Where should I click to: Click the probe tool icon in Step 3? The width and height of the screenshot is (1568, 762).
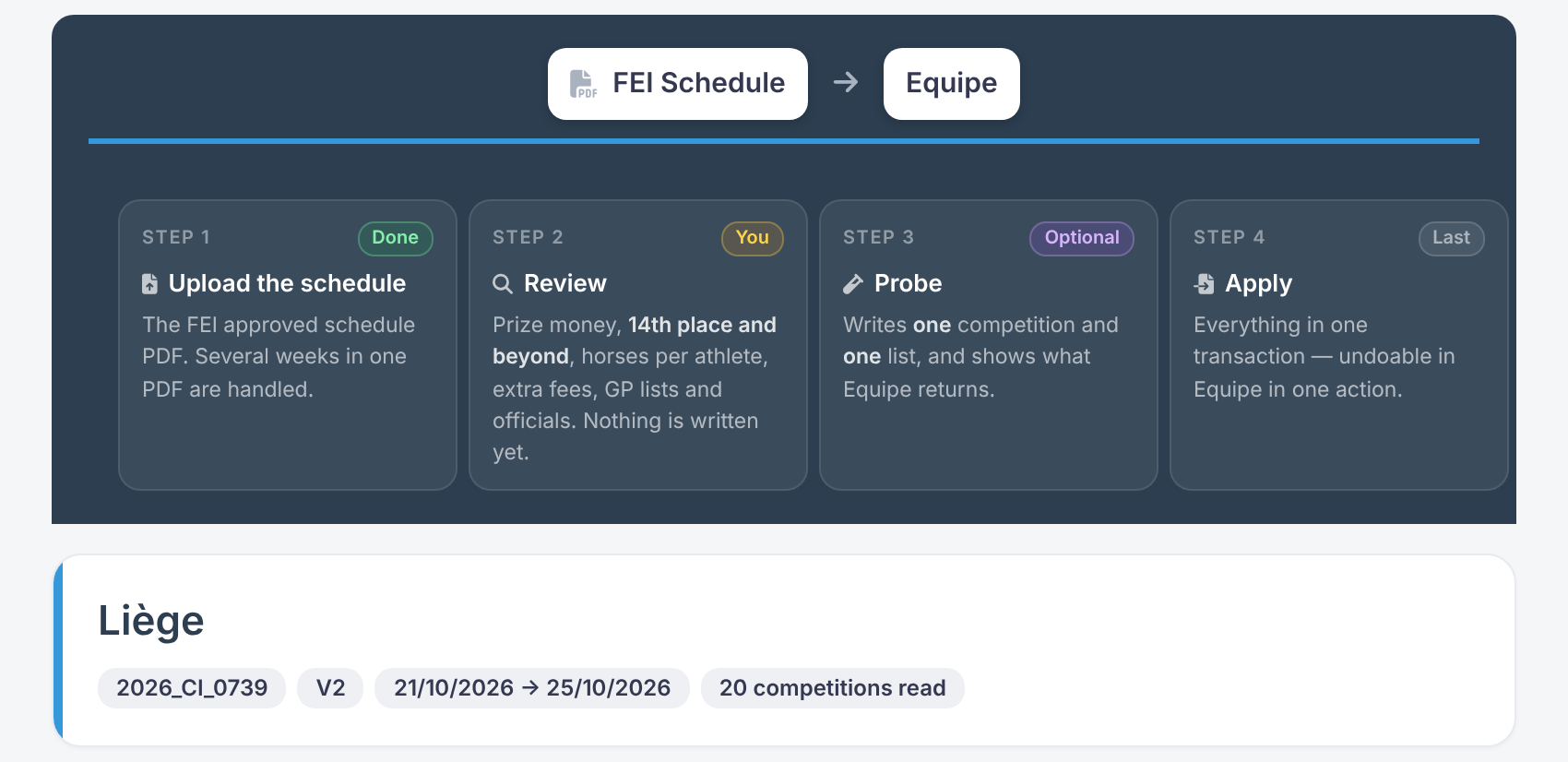tap(853, 283)
